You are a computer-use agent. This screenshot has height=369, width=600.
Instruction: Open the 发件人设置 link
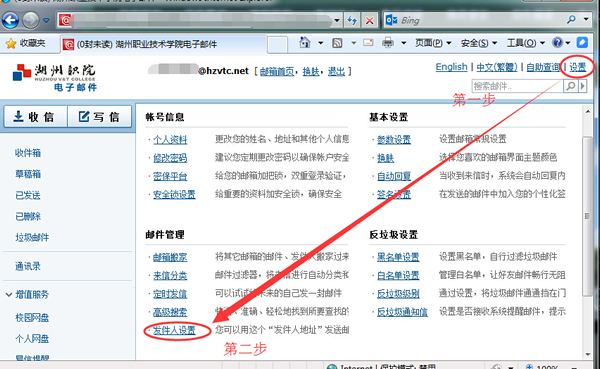pos(174,330)
